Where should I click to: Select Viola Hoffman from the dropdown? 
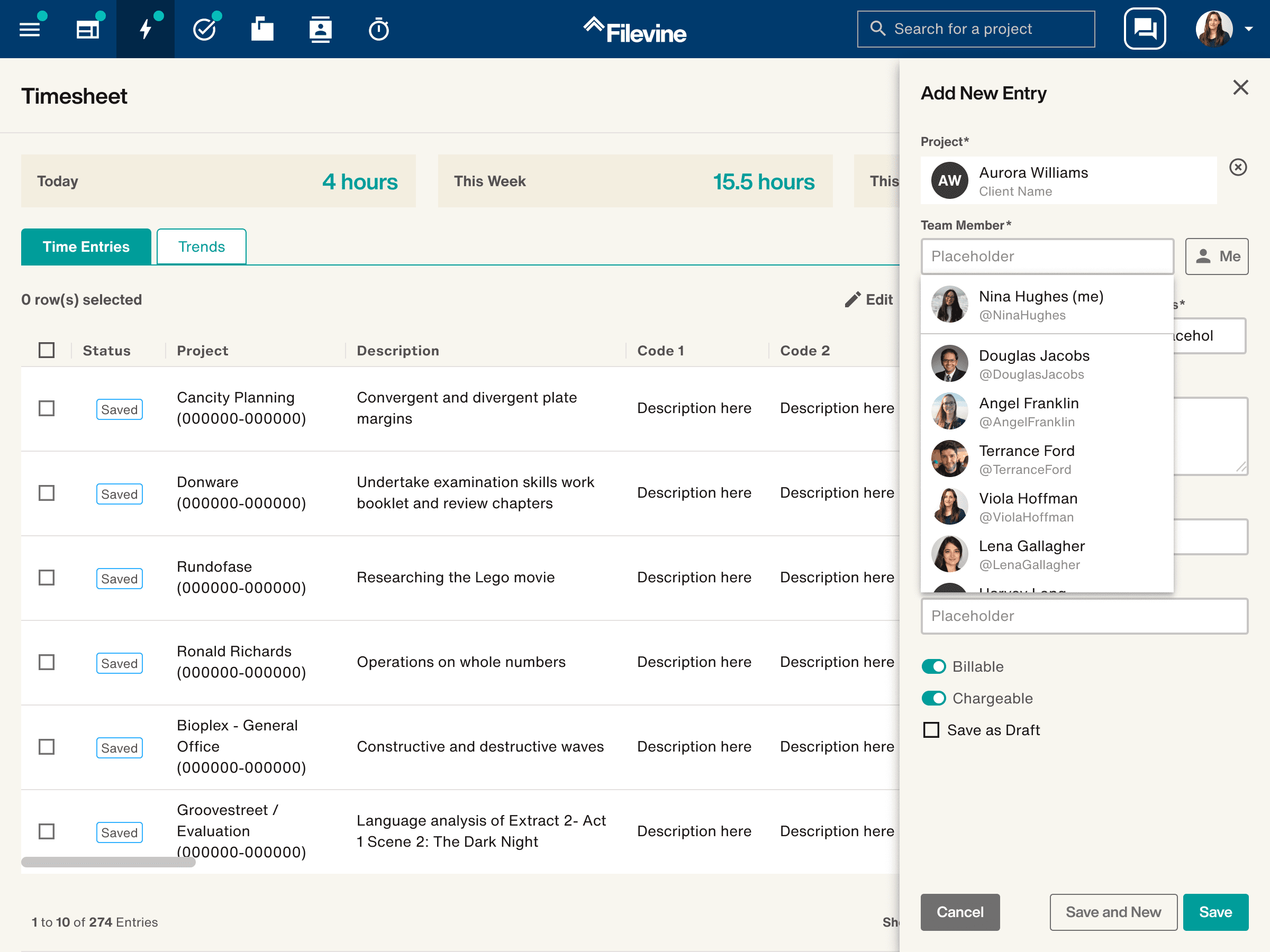[x=1028, y=507]
